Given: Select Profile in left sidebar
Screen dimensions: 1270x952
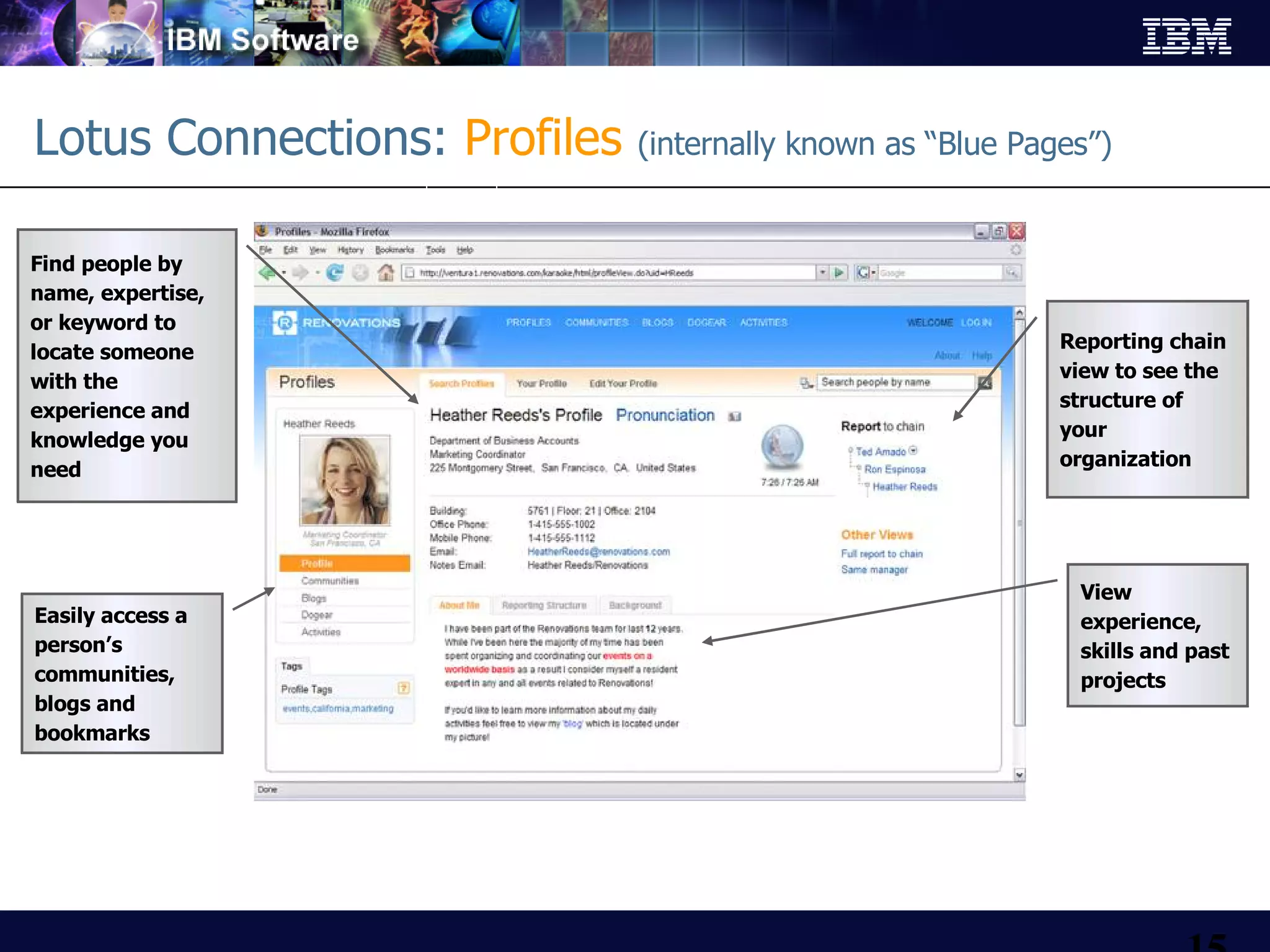Looking at the screenshot, I should [x=344, y=563].
